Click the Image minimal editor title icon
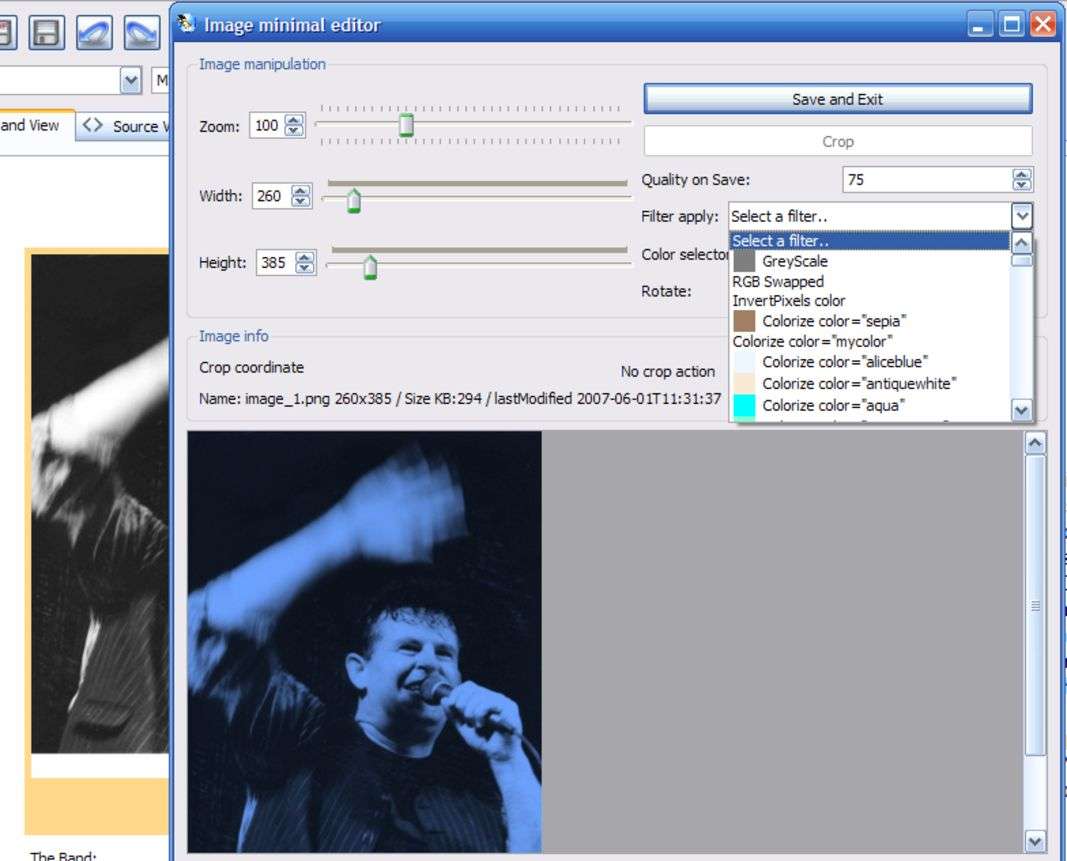This screenshot has width=1067, height=861. pos(187,24)
